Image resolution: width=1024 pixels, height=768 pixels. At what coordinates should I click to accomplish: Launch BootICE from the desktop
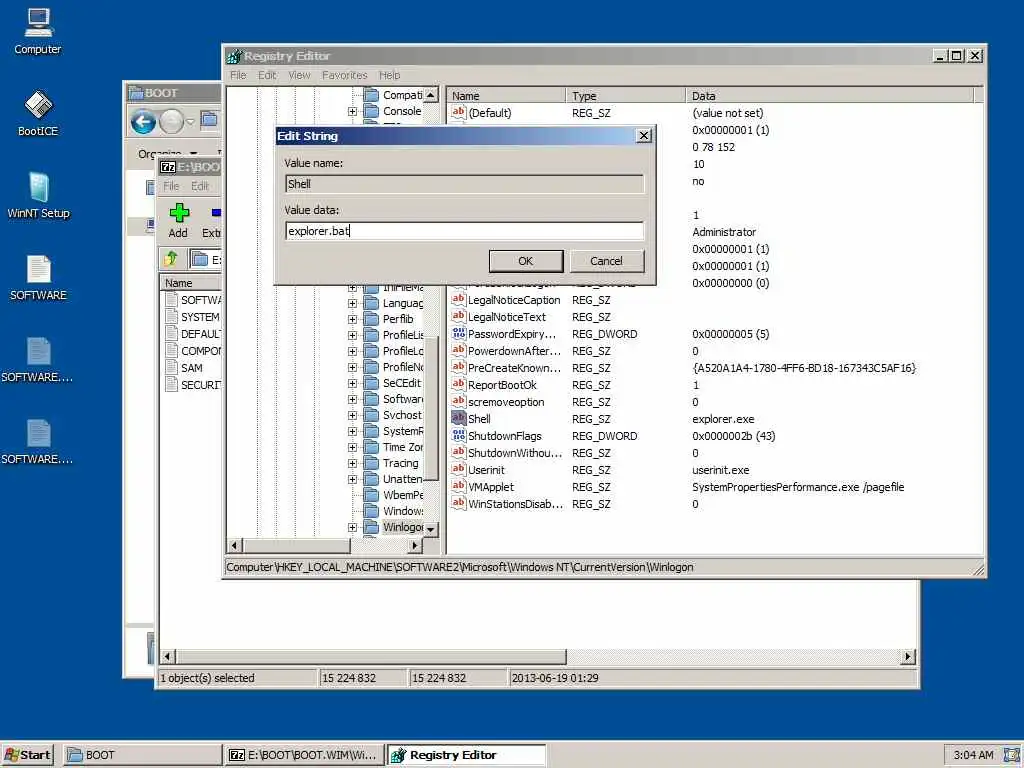pos(38,113)
